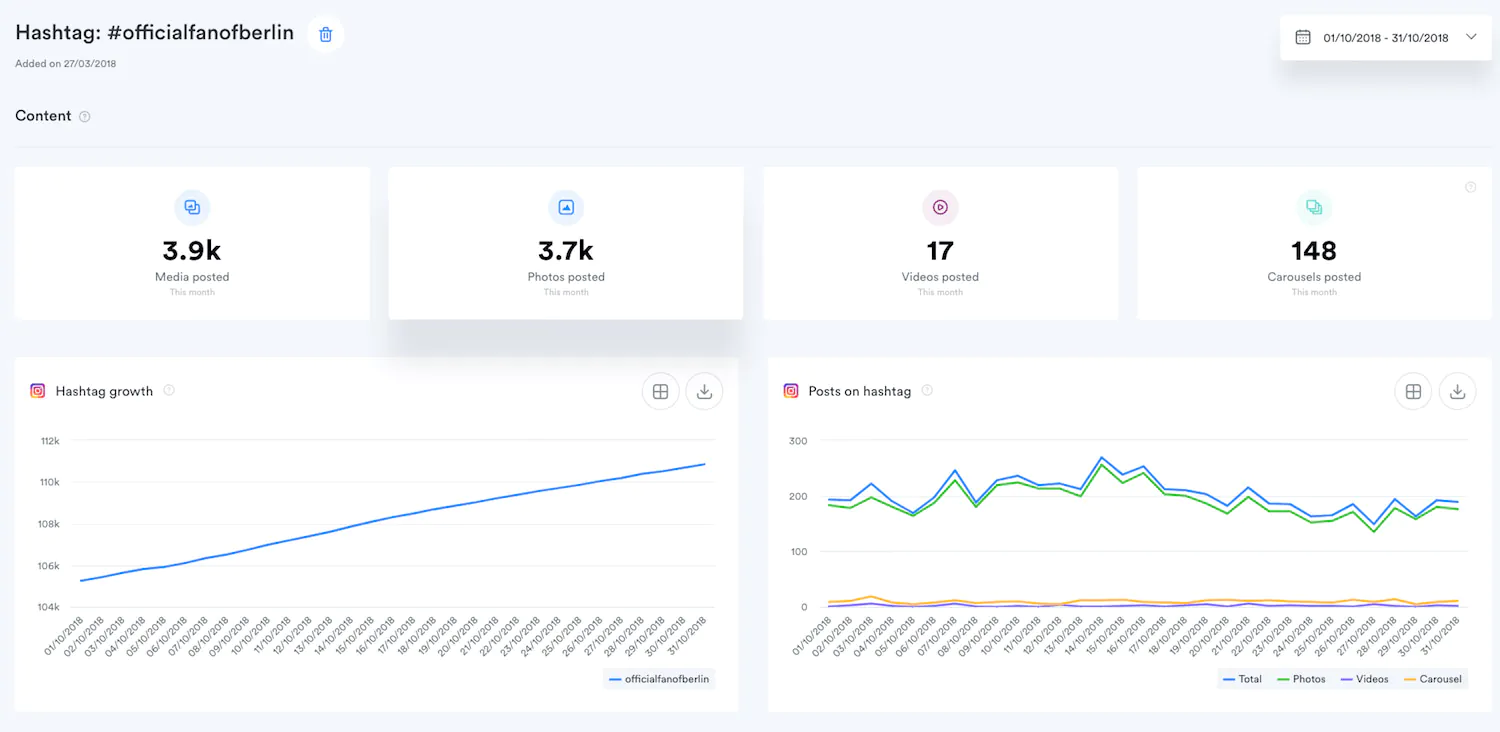Click the calendar icon in date selector
1500x732 pixels.
tap(1302, 37)
